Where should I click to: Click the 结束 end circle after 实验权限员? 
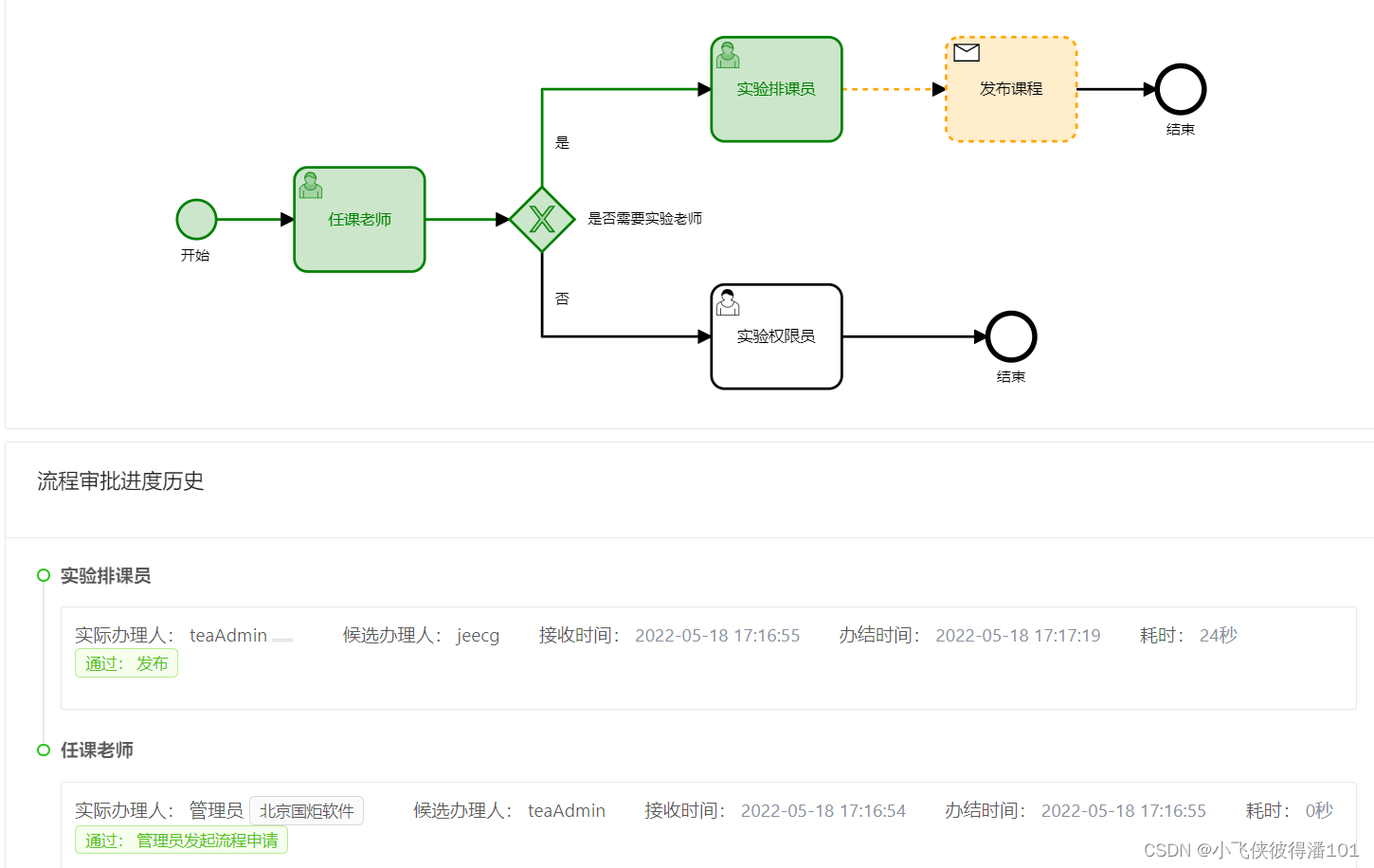tap(1010, 336)
